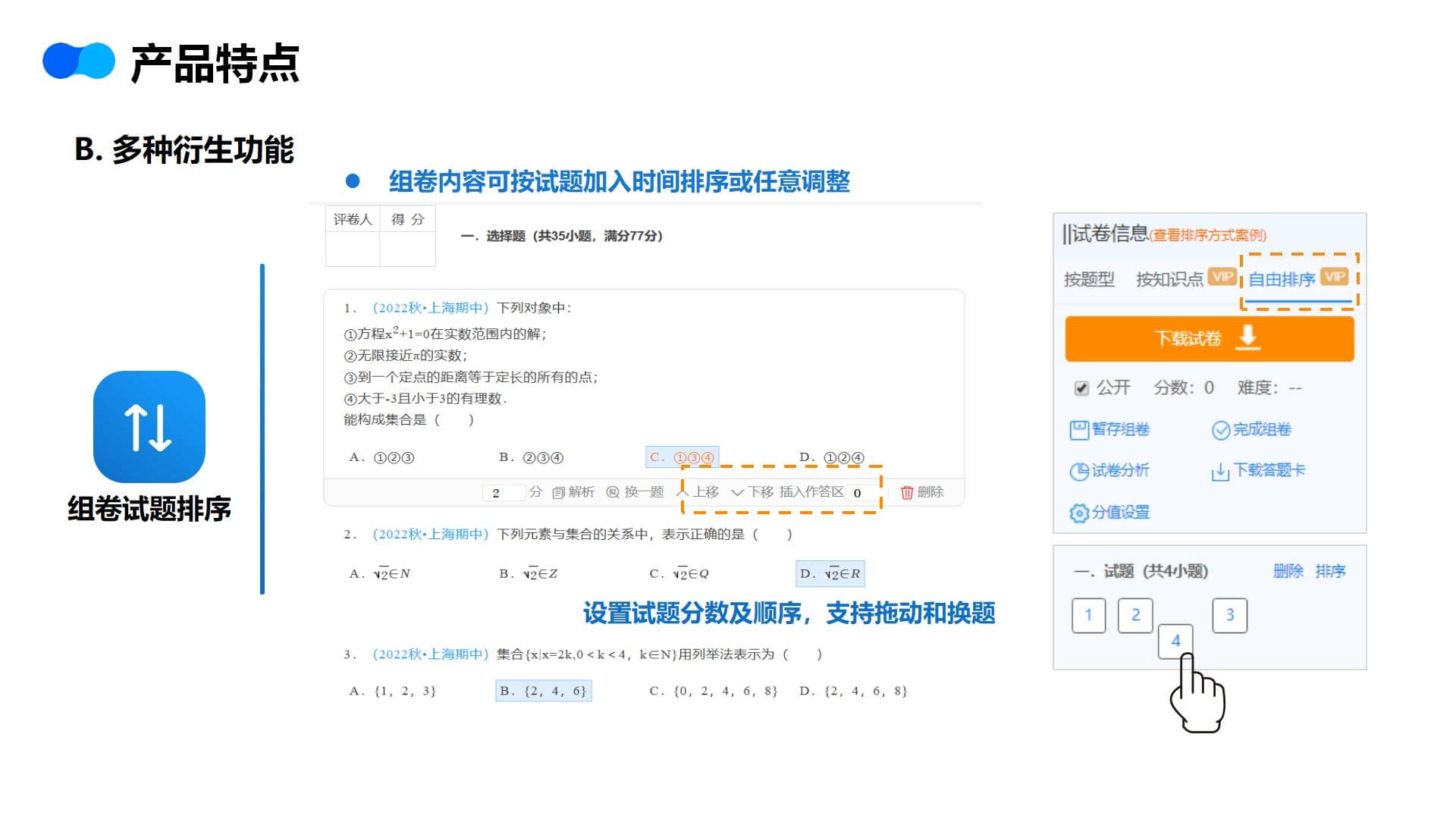Viewport: 1456px width, 819px height.
Task: Select the 按知识点 sorting tab
Action: [x=1169, y=280]
